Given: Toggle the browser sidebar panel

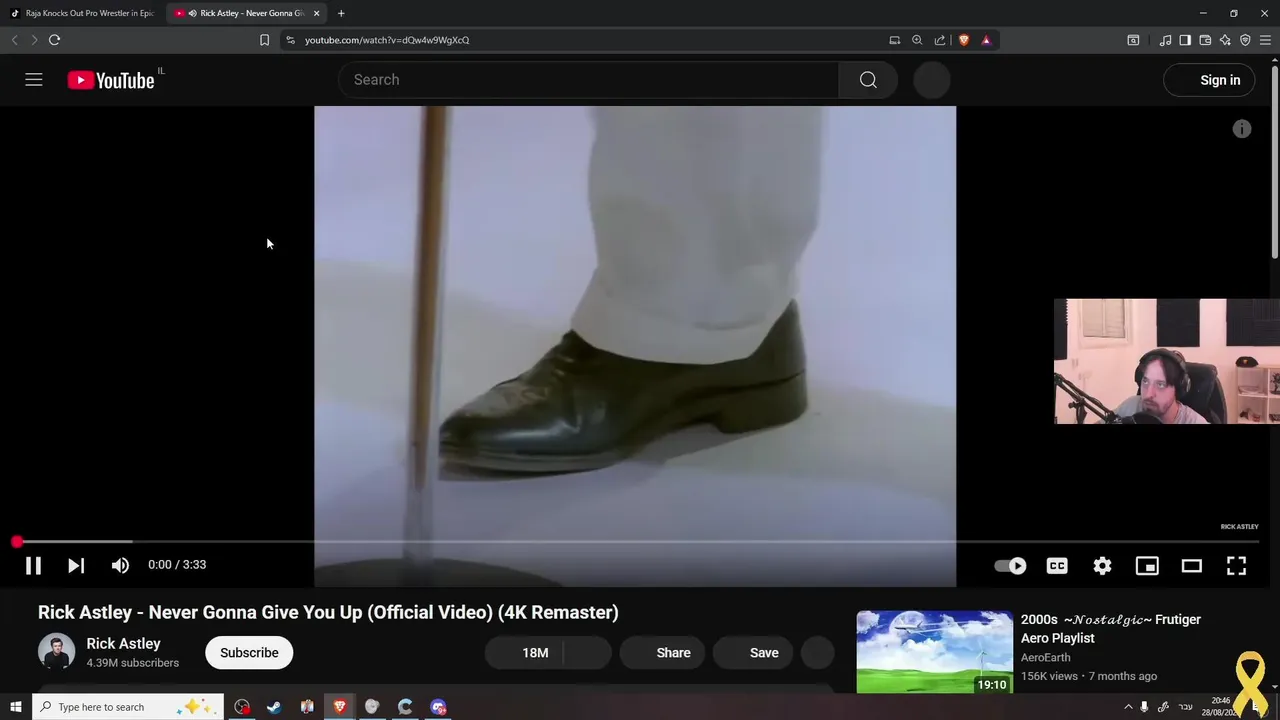Looking at the screenshot, I should [1185, 40].
